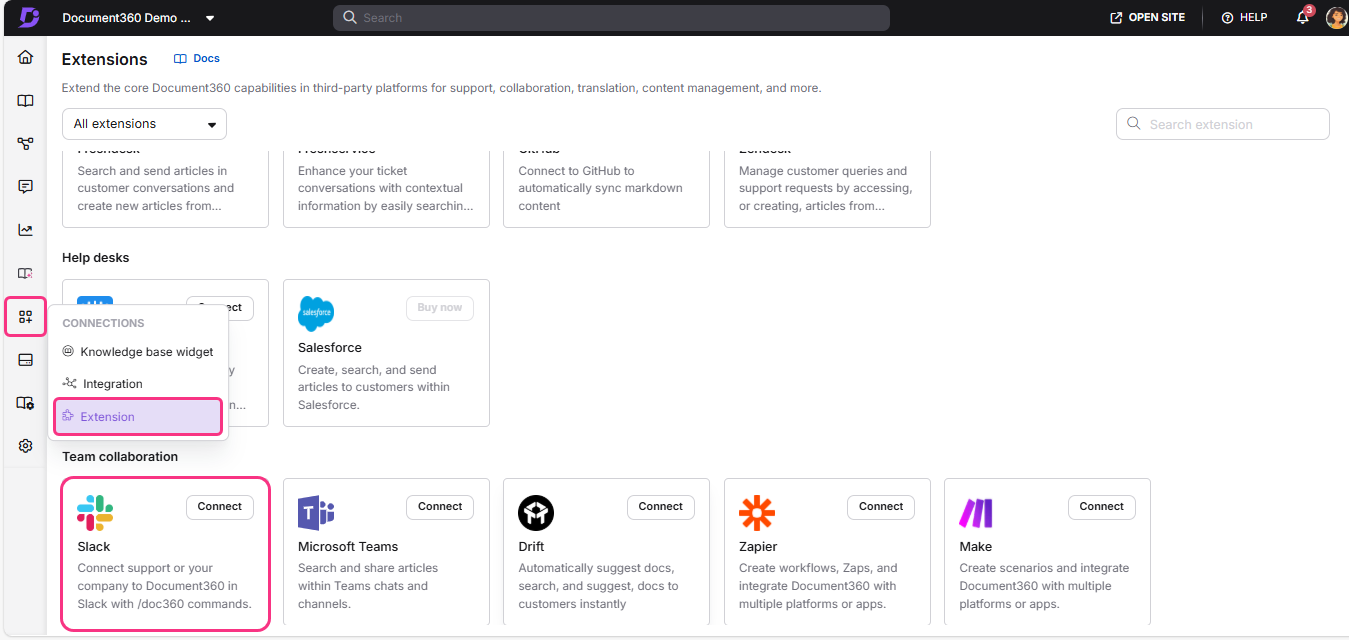Connect the Microsoft Teams extension
This screenshot has height=640, width=1349.
click(x=440, y=507)
